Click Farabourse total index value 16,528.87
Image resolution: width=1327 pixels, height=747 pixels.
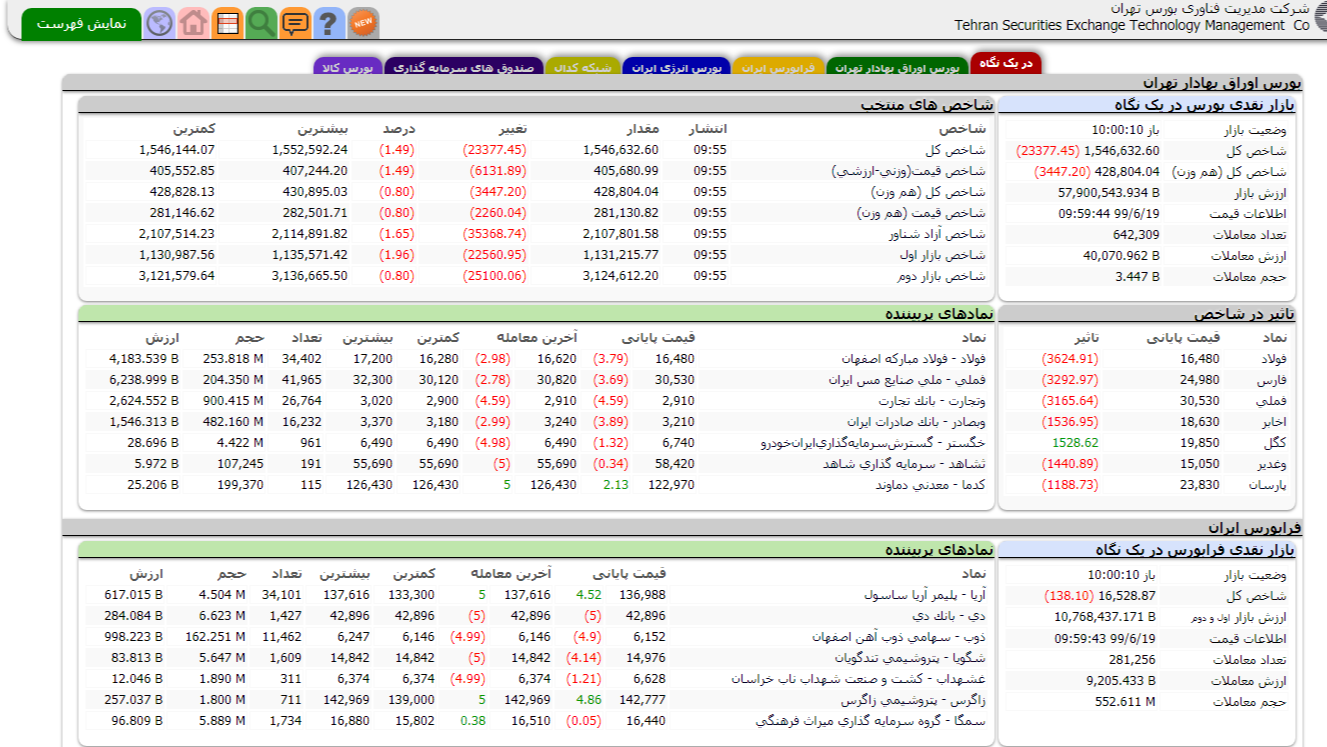[x=1126, y=596]
